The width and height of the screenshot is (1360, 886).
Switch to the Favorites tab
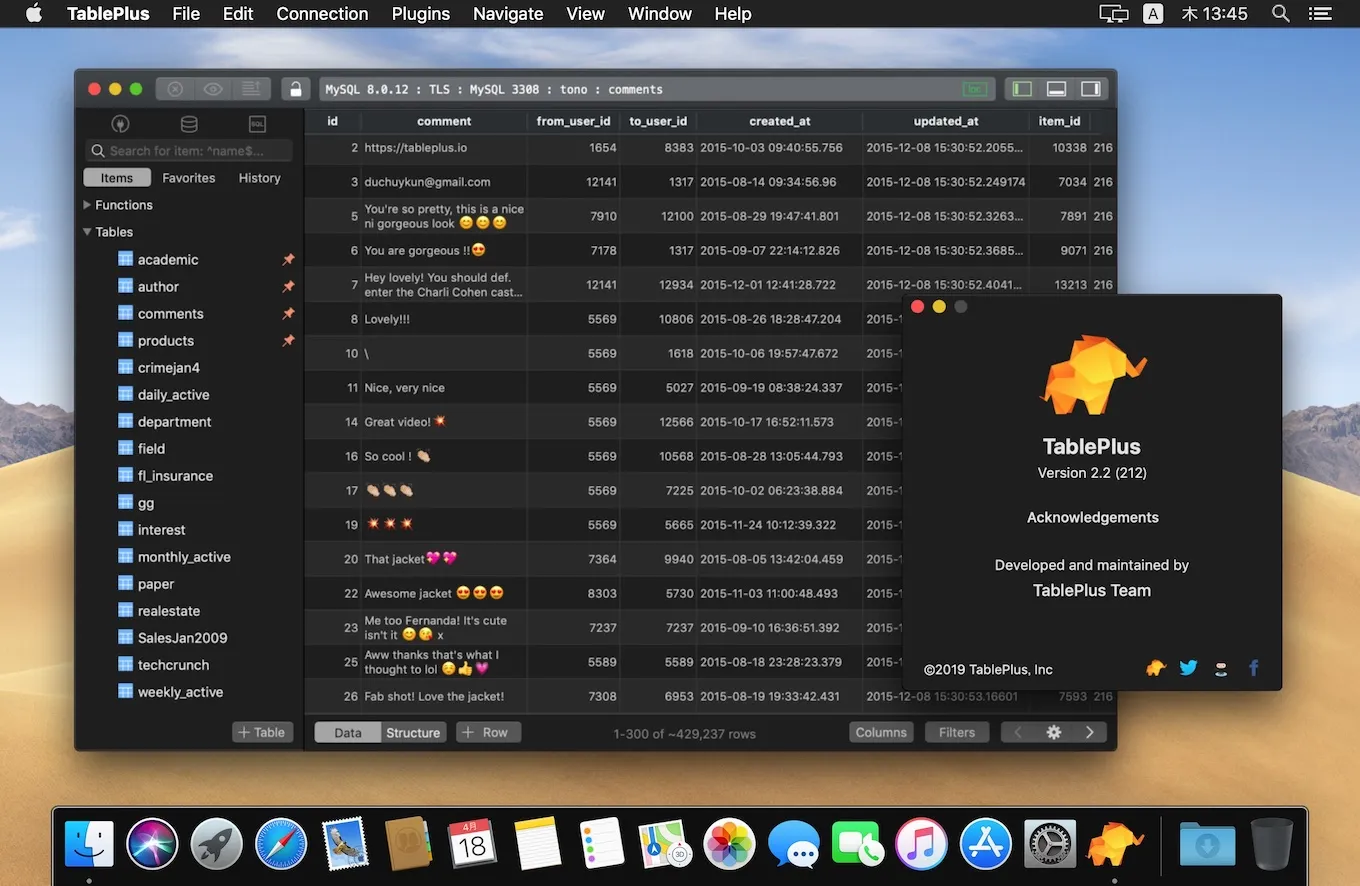(189, 178)
